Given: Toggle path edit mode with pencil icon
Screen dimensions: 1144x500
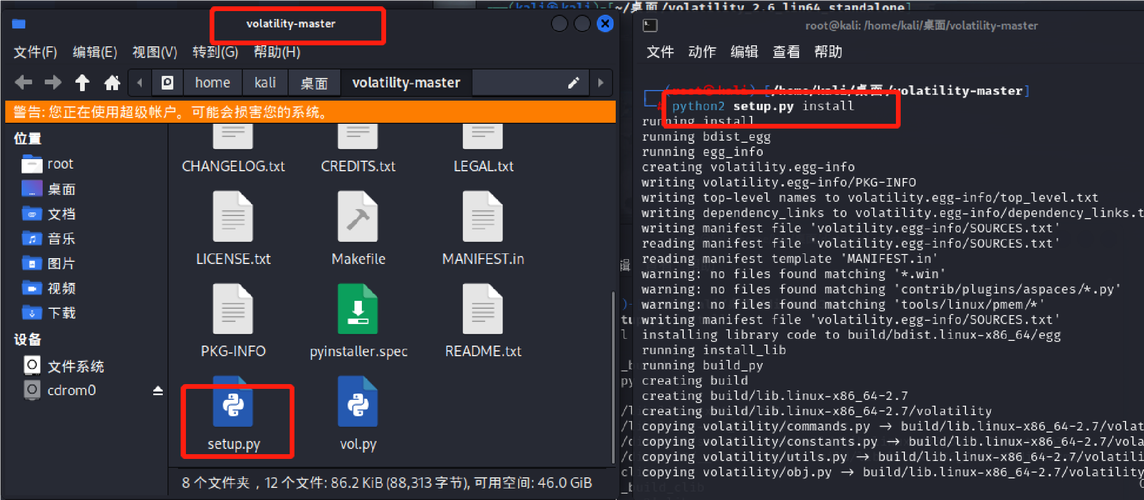Looking at the screenshot, I should (573, 82).
